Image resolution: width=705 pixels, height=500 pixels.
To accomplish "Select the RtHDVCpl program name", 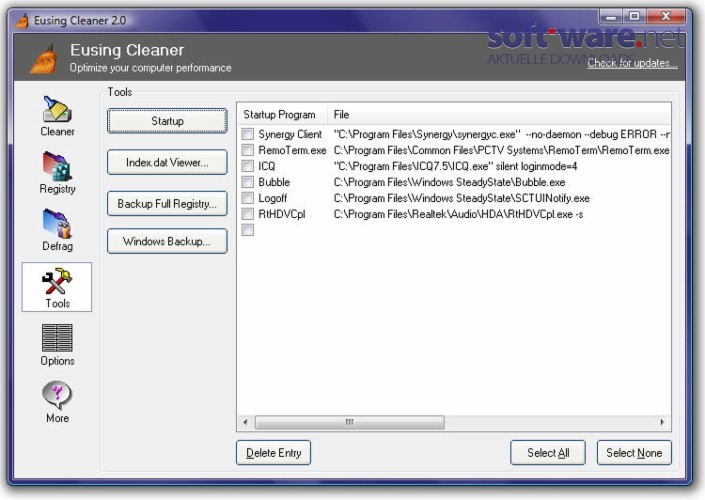I will (281, 214).
